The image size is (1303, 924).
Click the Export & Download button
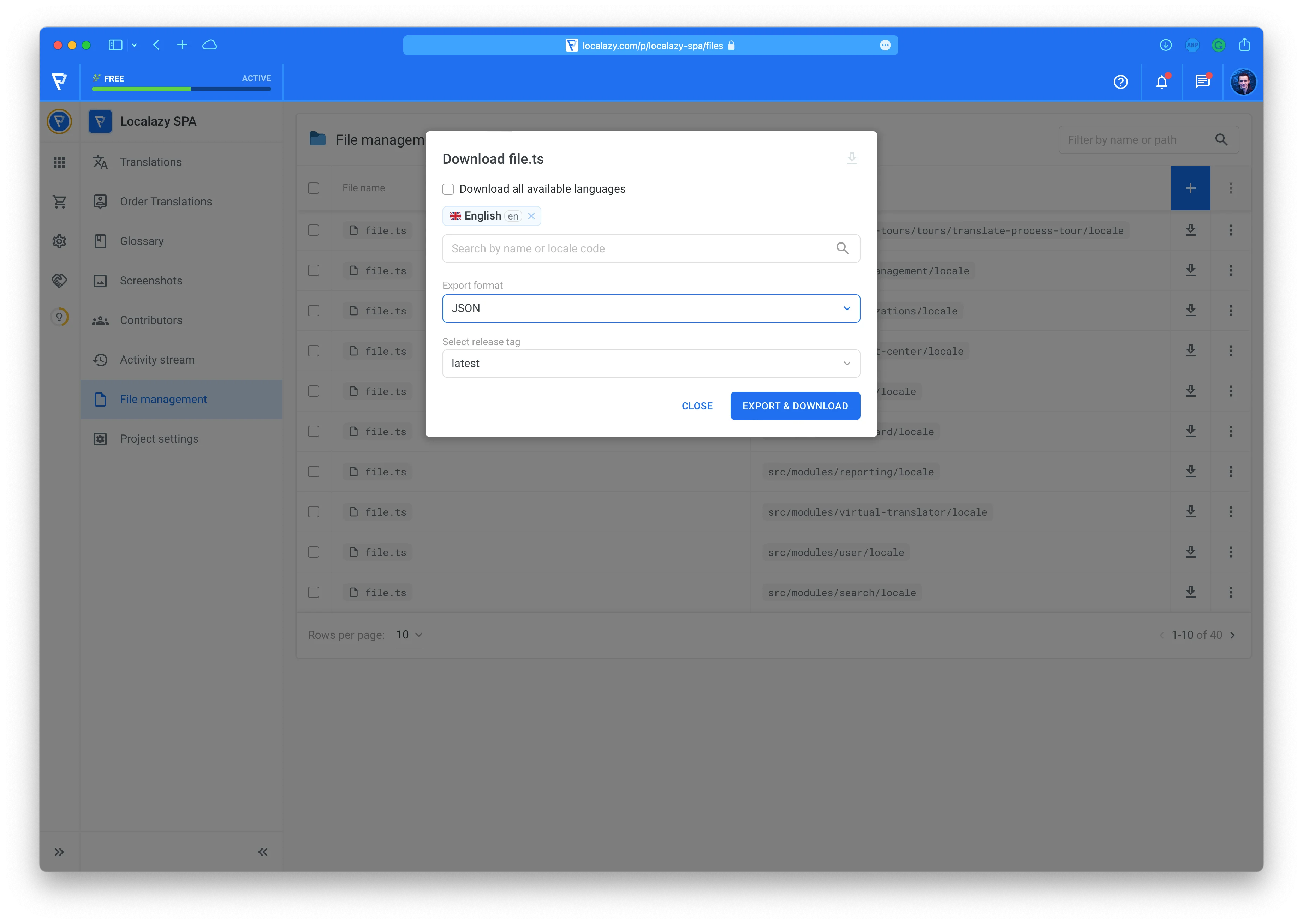pyautogui.click(x=795, y=406)
